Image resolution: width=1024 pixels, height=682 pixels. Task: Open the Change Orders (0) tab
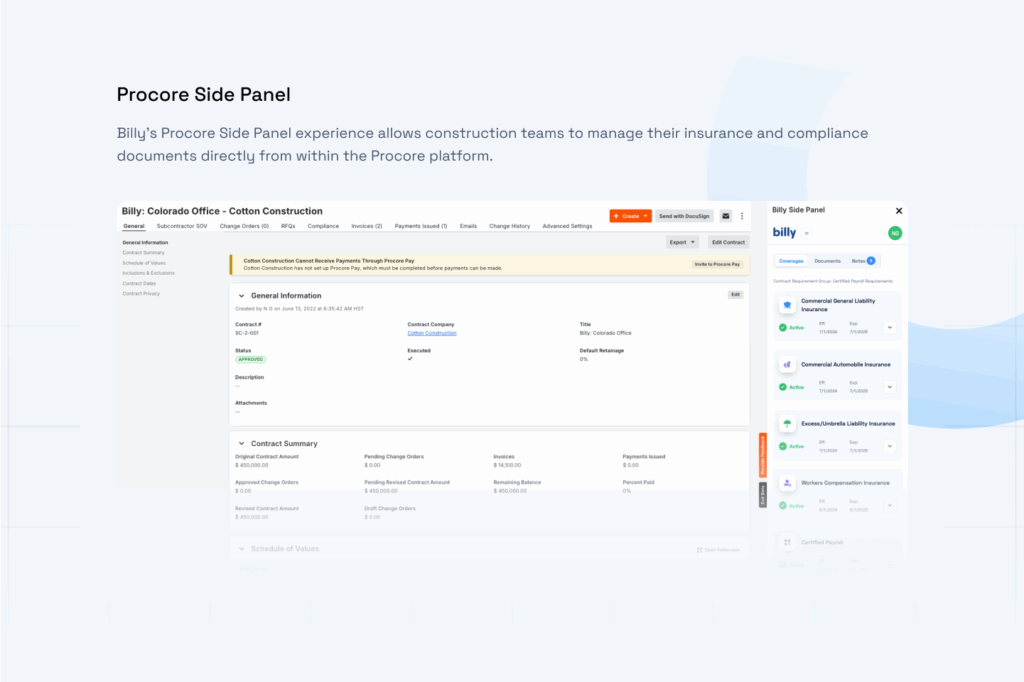244,226
